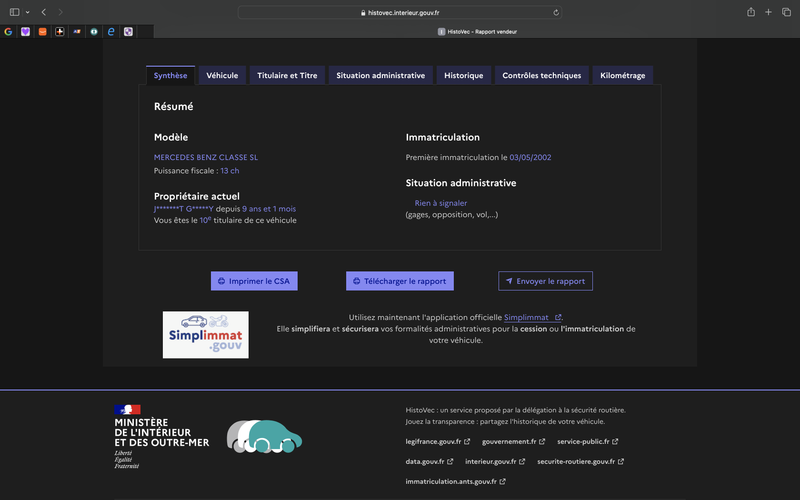Open the Google favorite bookmark icon
The image size is (800, 500).
(8, 32)
